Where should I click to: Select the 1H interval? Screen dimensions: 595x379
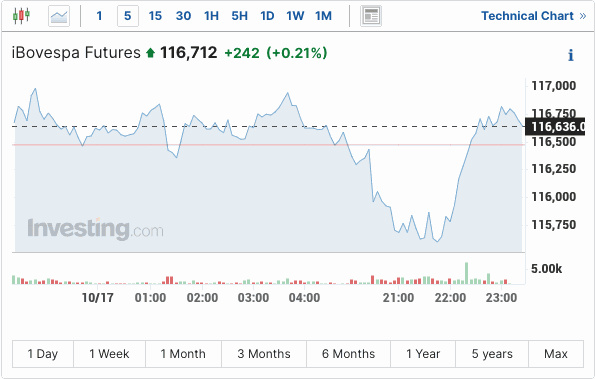pyautogui.click(x=211, y=16)
